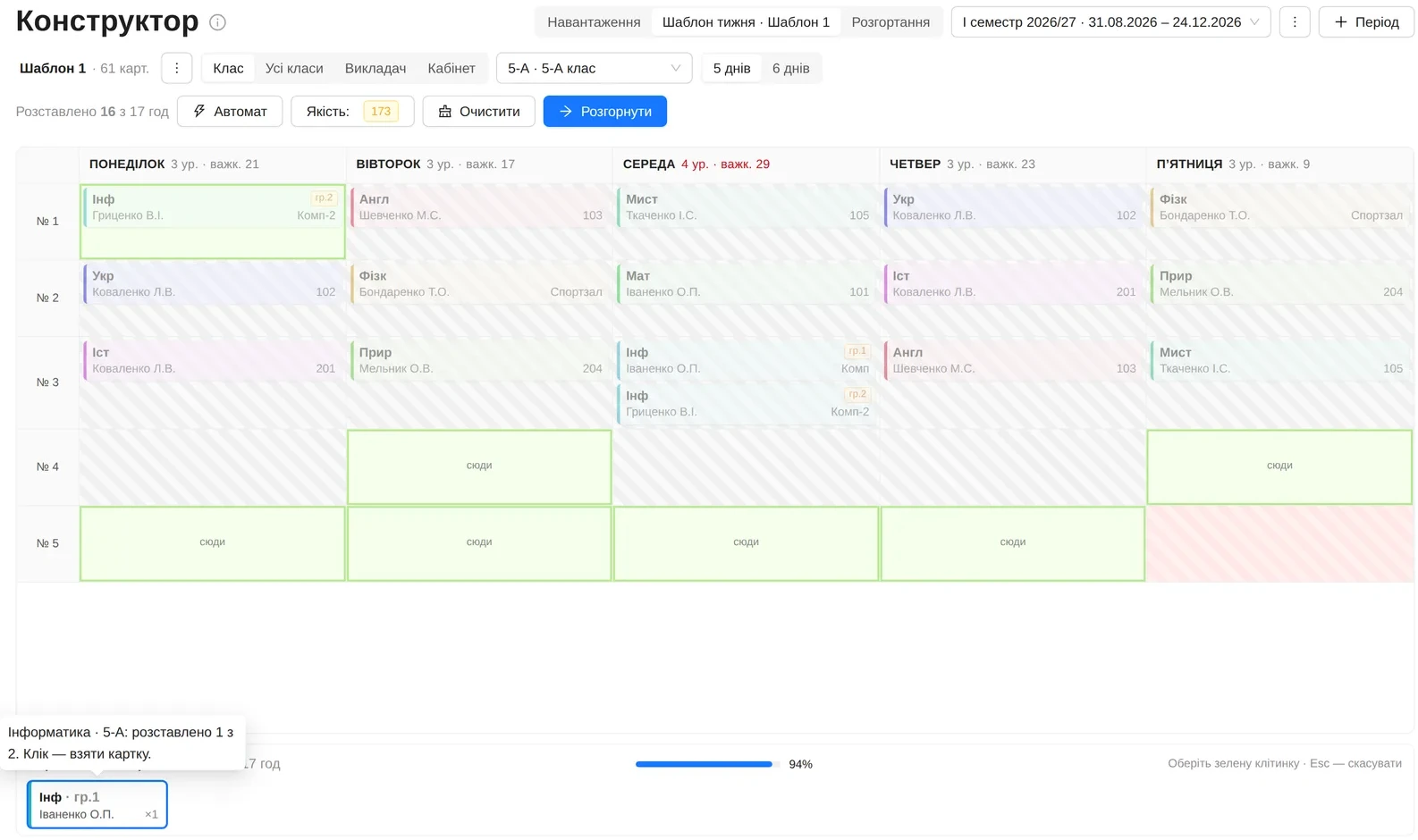
Task: Run the Автомат auto-placement button
Action: 230,112
